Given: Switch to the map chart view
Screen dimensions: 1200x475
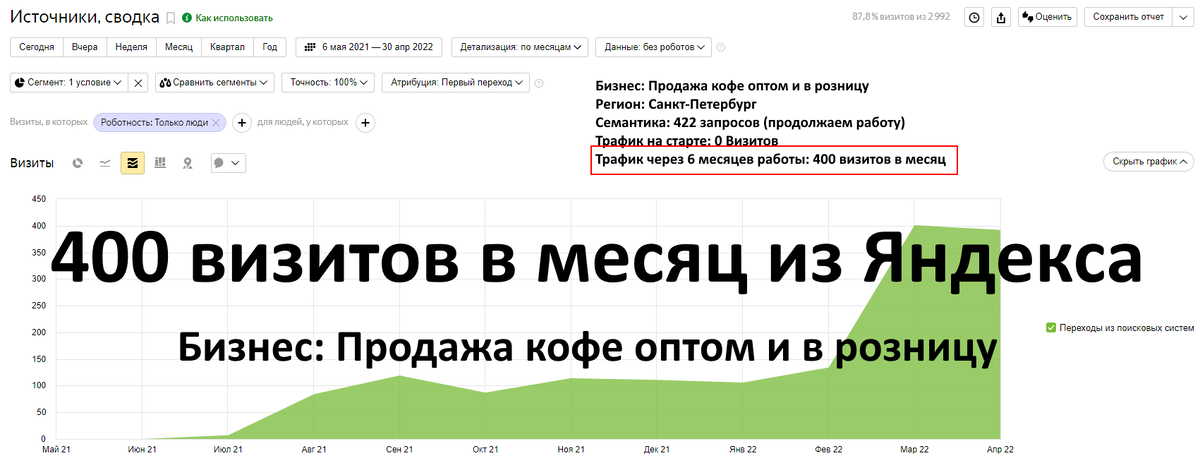Looking at the screenshot, I should pos(187,163).
